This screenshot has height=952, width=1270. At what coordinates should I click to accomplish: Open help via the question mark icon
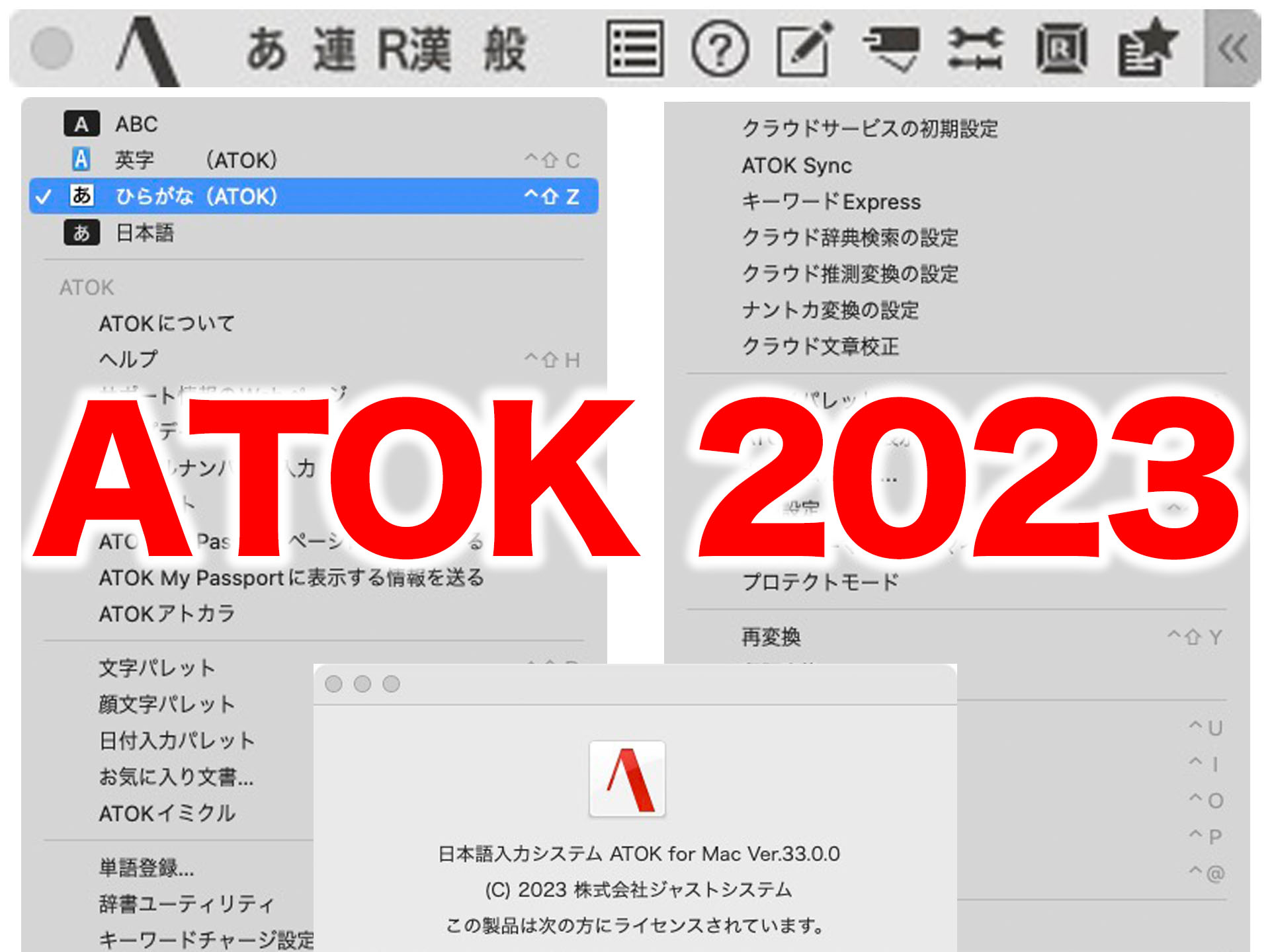pyautogui.click(x=720, y=48)
